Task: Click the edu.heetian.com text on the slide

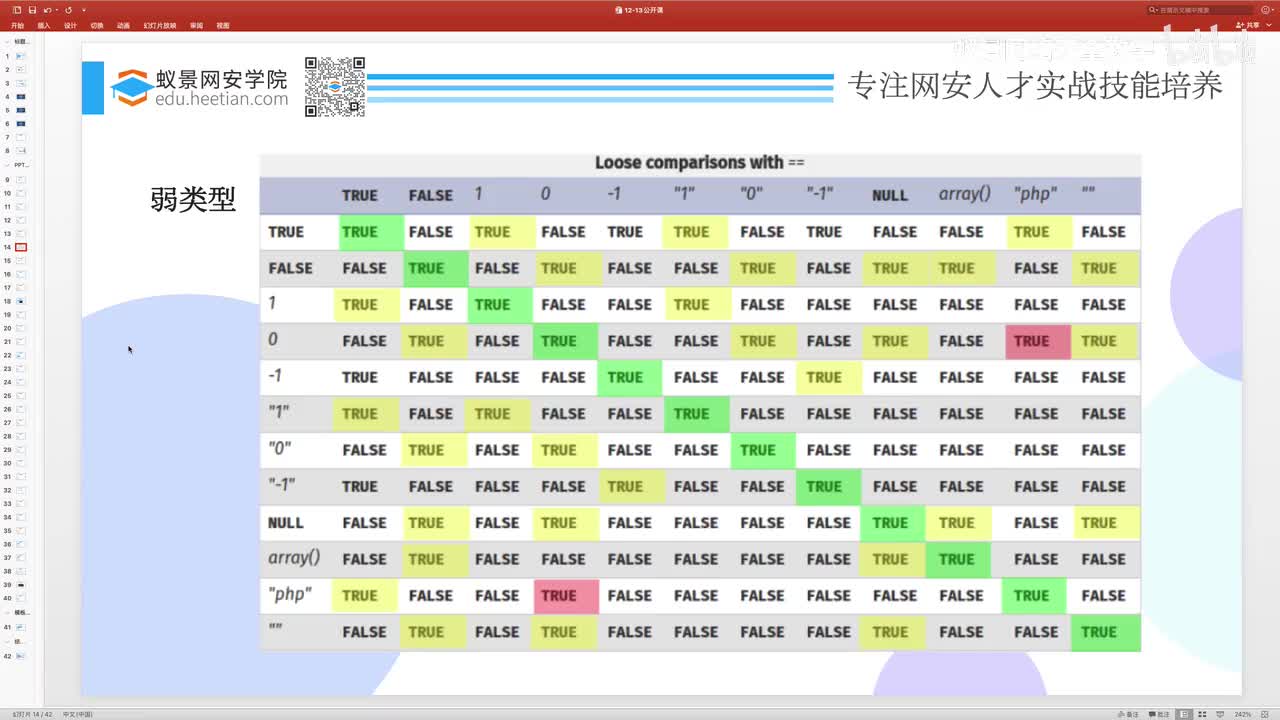Action: coord(222,99)
